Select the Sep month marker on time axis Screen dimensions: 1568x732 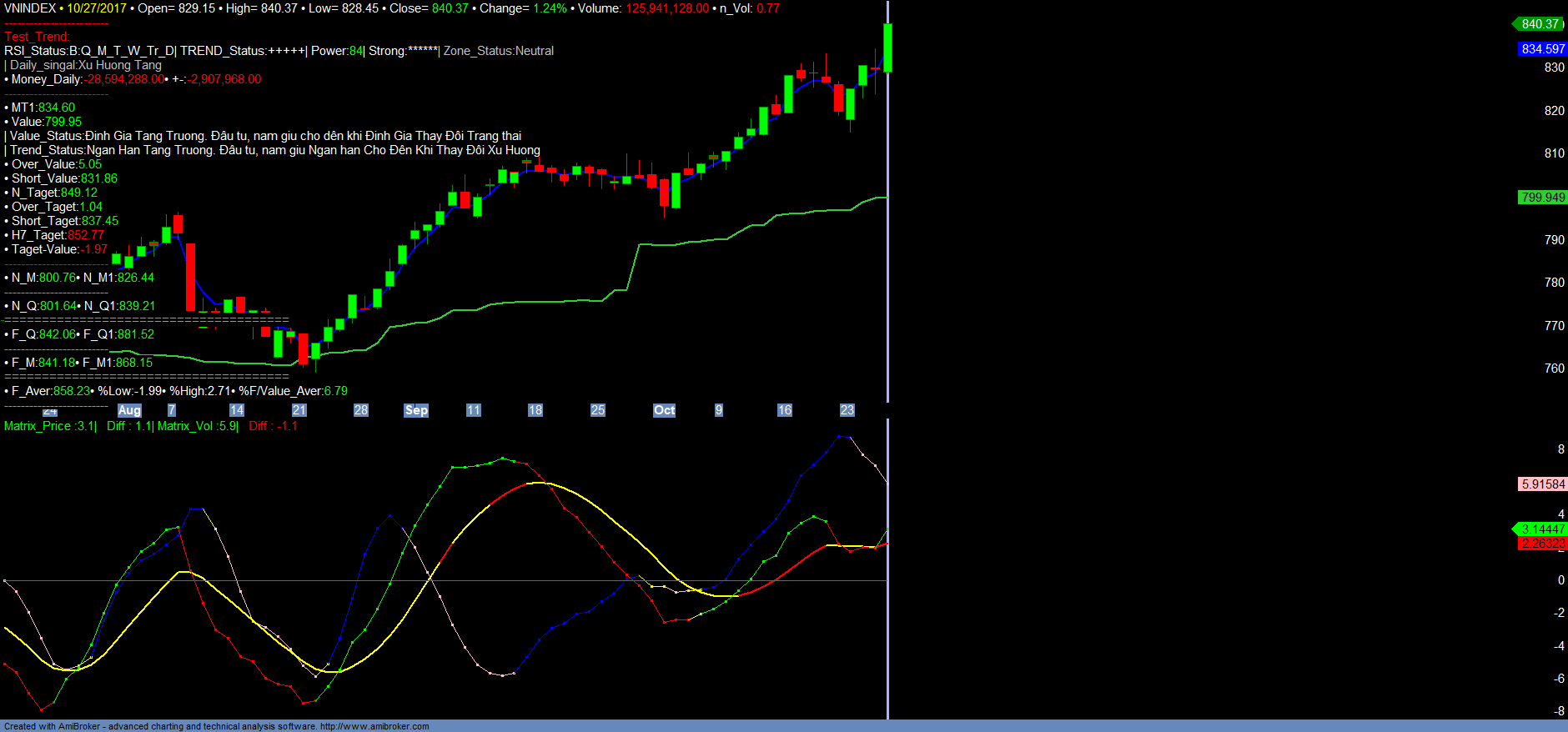click(416, 410)
